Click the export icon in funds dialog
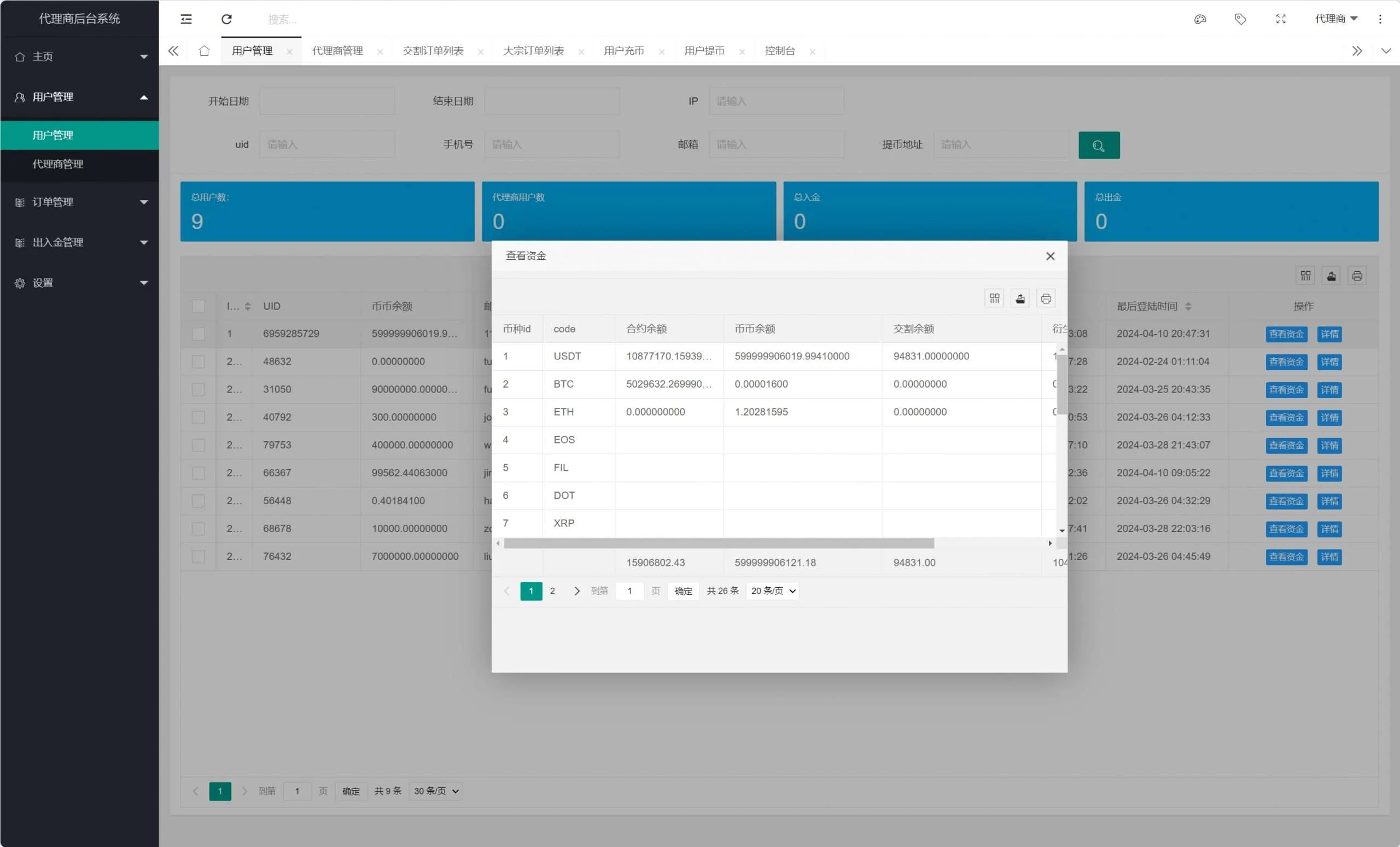The image size is (1400, 847). click(1020, 299)
